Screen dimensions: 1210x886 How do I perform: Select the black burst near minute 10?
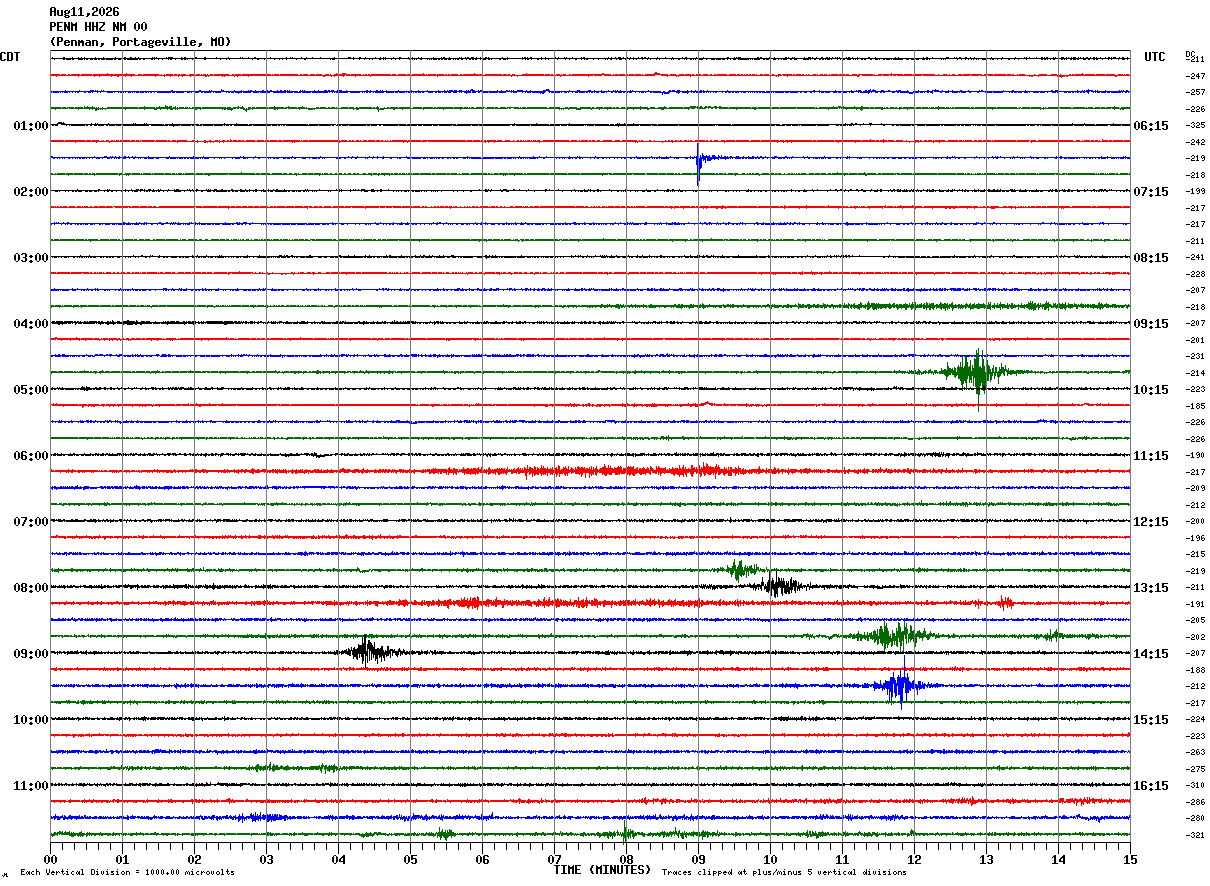[x=780, y=586]
